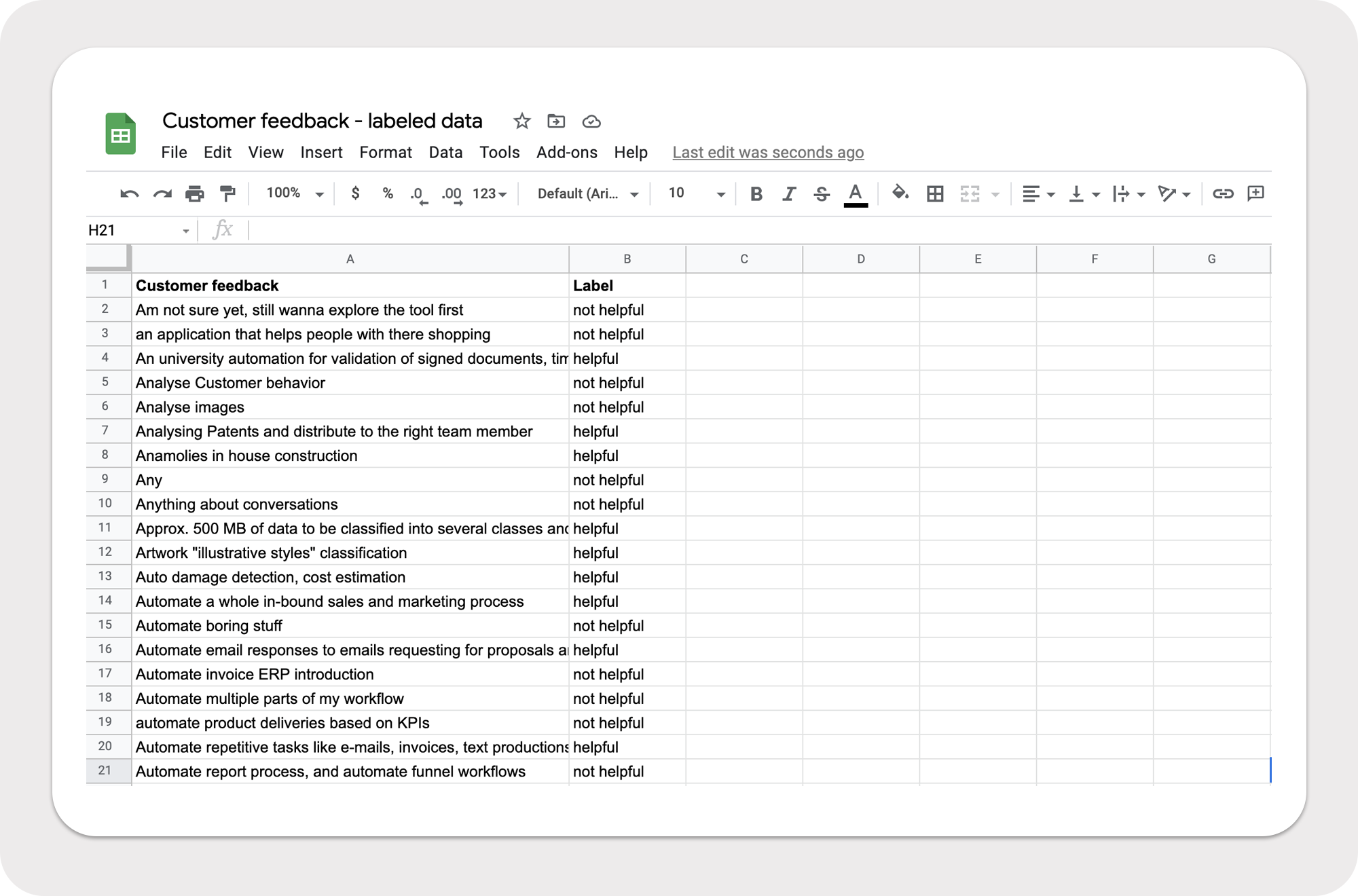Image resolution: width=1358 pixels, height=896 pixels.
Task: Select the label cell beside 'Analyse images'
Action: pyautogui.click(x=627, y=407)
